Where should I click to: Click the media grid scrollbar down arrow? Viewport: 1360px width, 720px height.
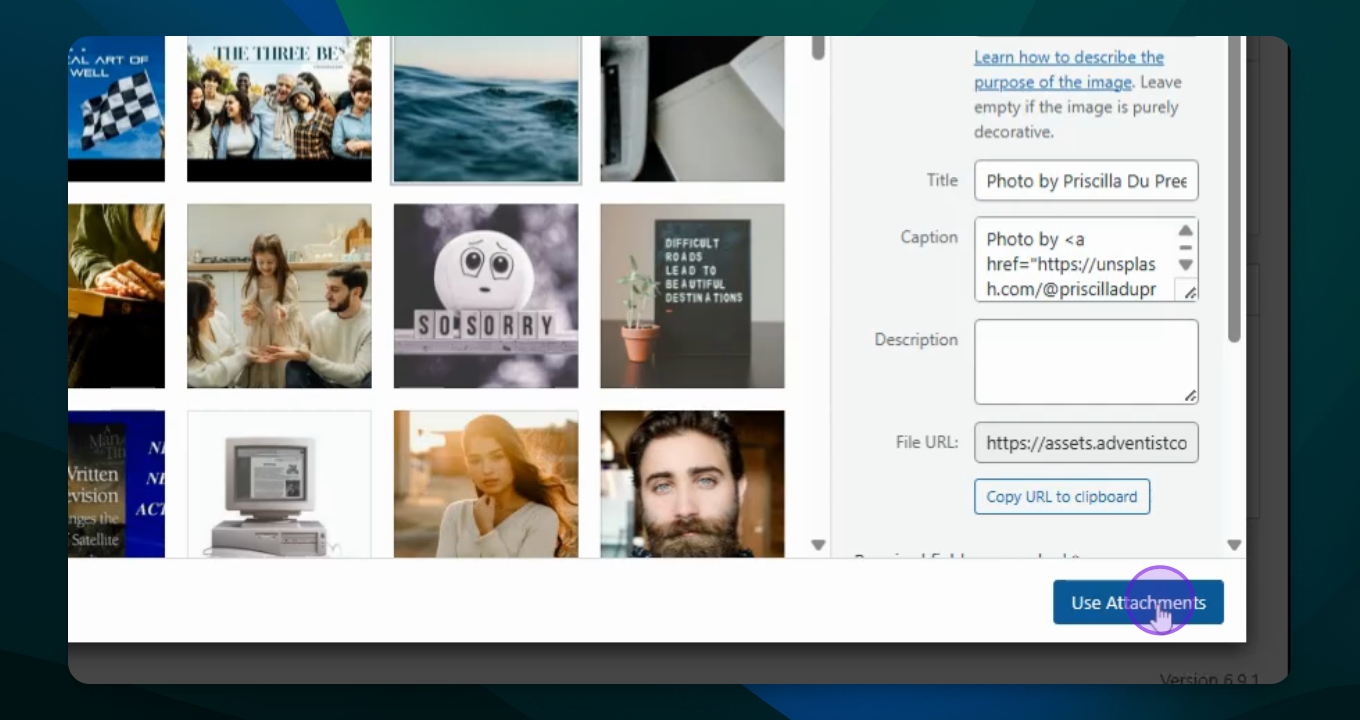pos(818,545)
